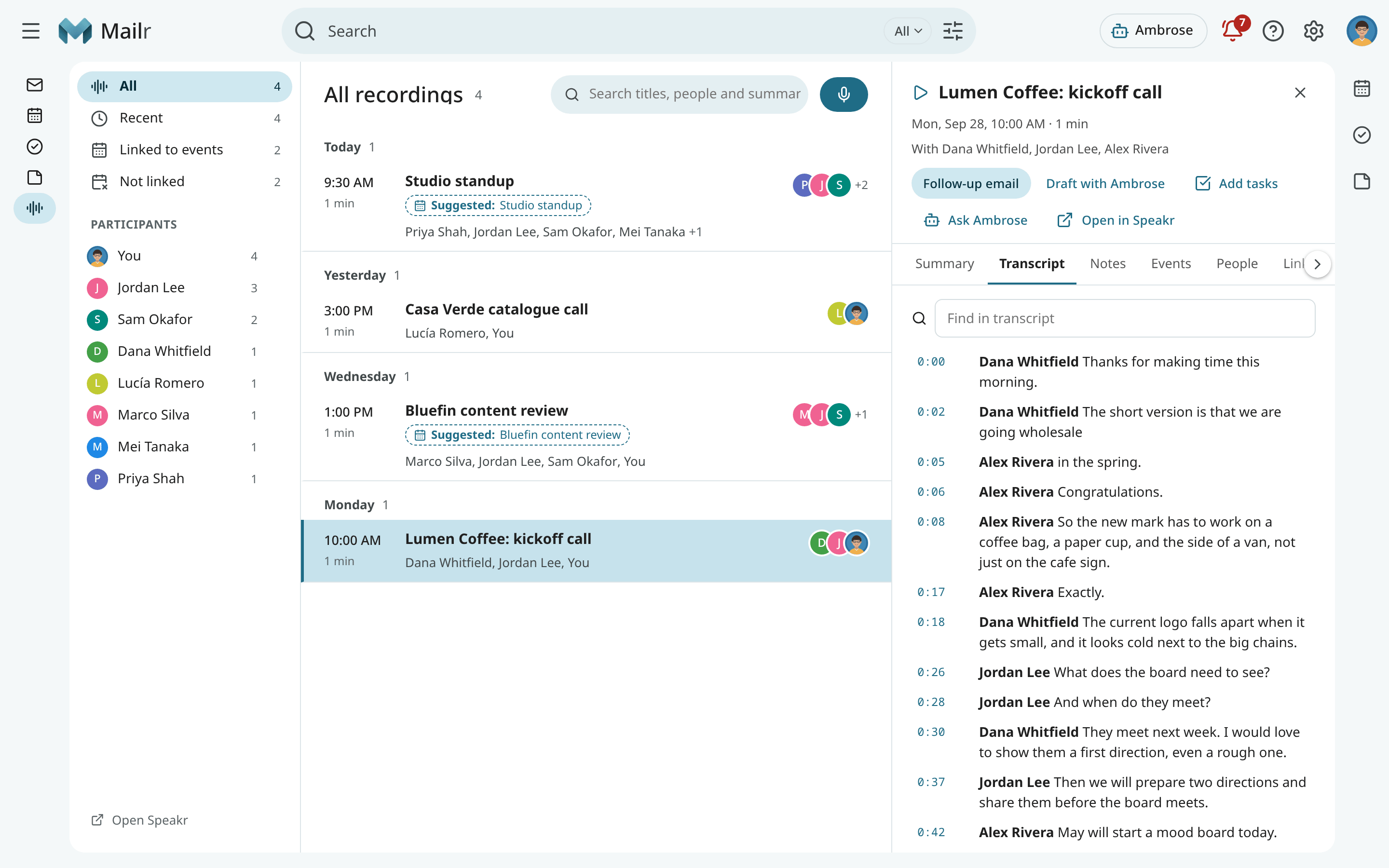Start a new recording with microphone button

point(844,94)
